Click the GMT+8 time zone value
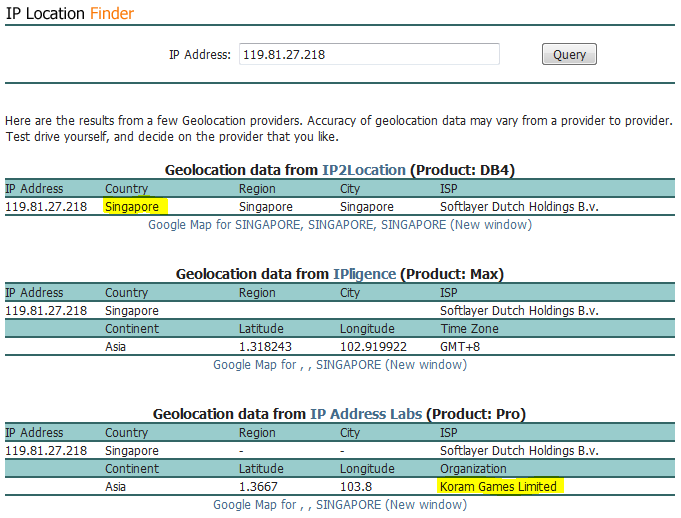 click(460, 347)
